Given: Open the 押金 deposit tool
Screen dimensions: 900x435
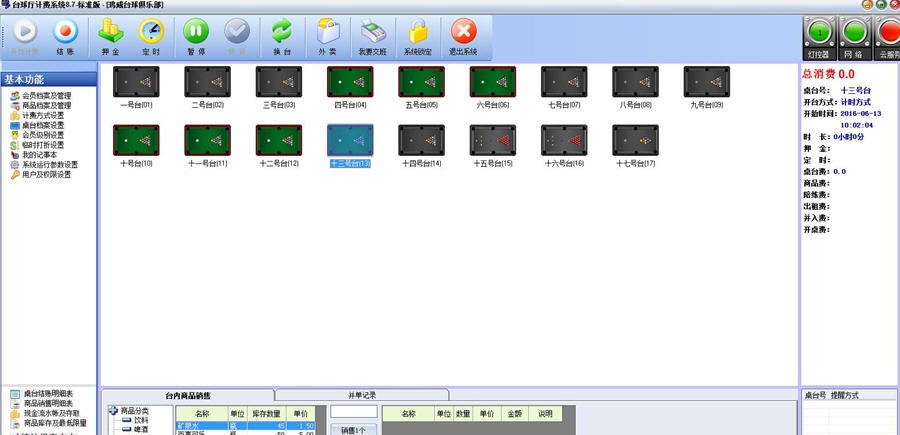Looking at the screenshot, I should [111, 36].
